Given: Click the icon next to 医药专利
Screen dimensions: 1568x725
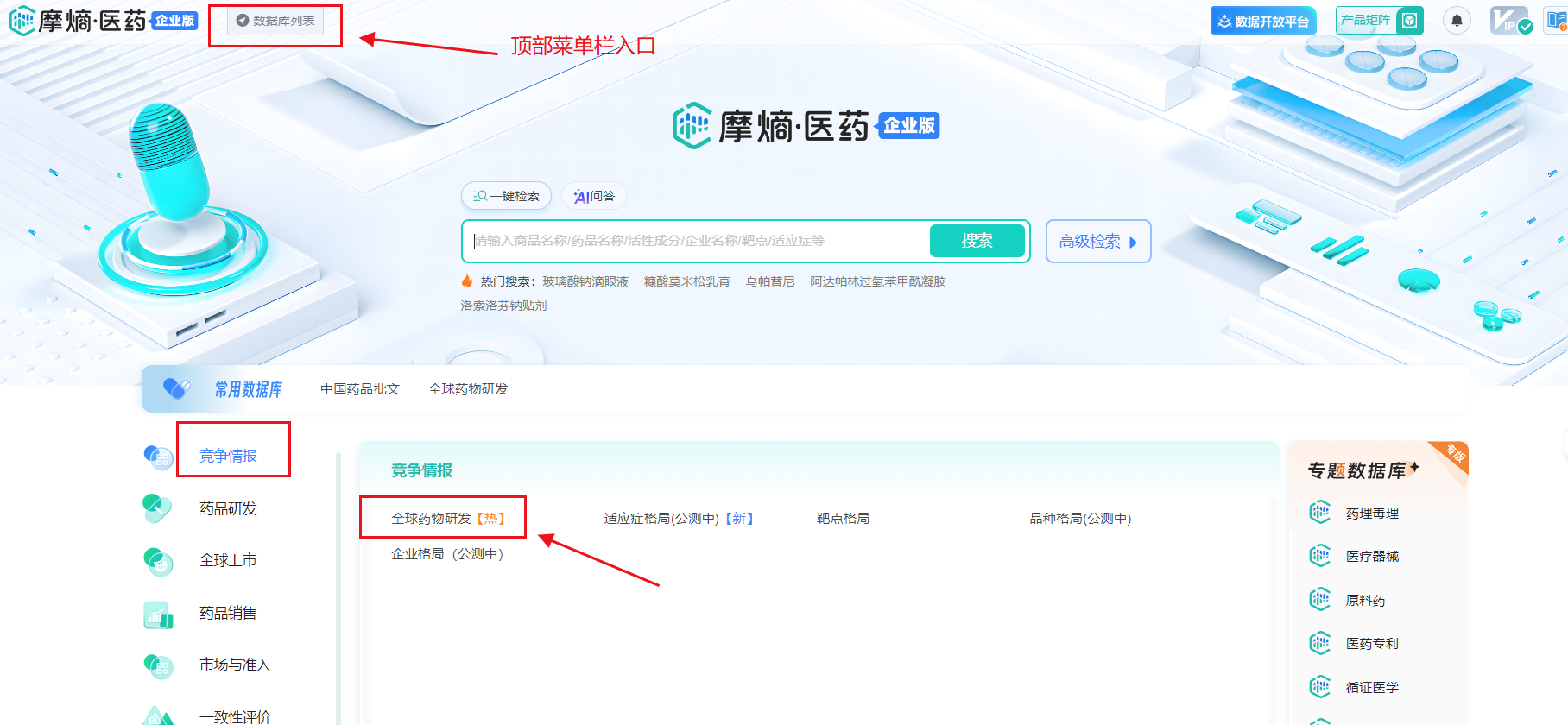Looking at the screenshot, I should [1320, 642].
